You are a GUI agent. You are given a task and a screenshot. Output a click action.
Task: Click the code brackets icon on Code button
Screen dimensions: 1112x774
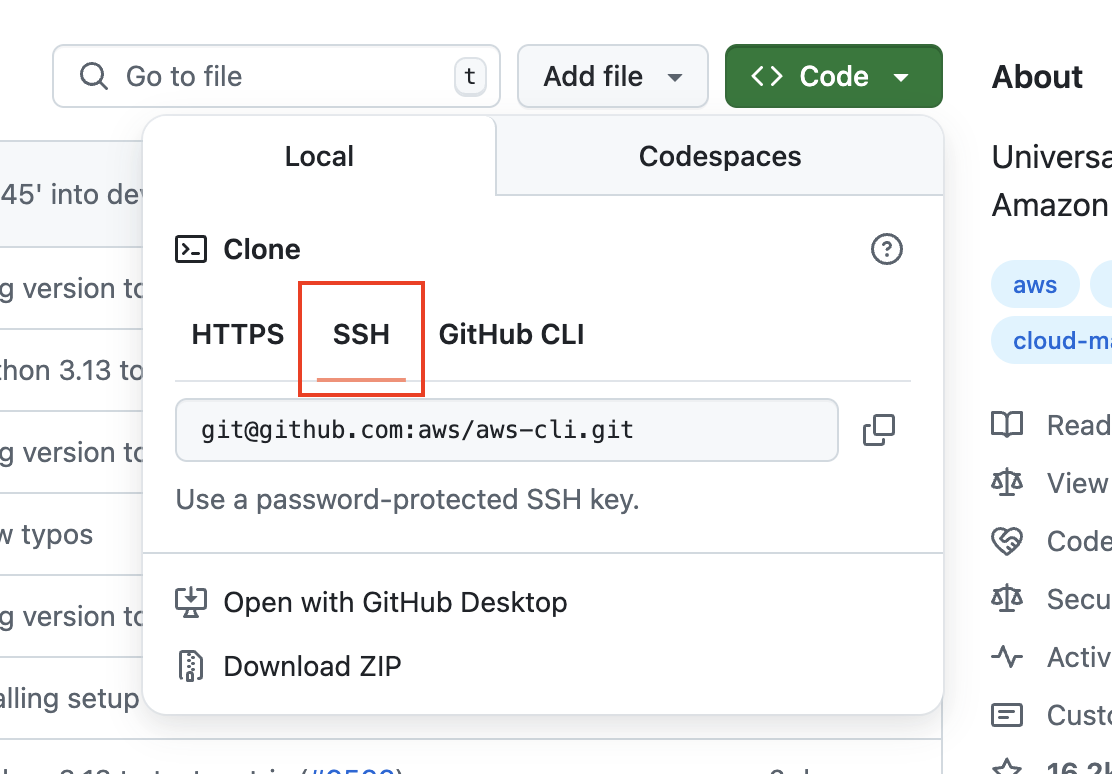click(x=767, y=76)
